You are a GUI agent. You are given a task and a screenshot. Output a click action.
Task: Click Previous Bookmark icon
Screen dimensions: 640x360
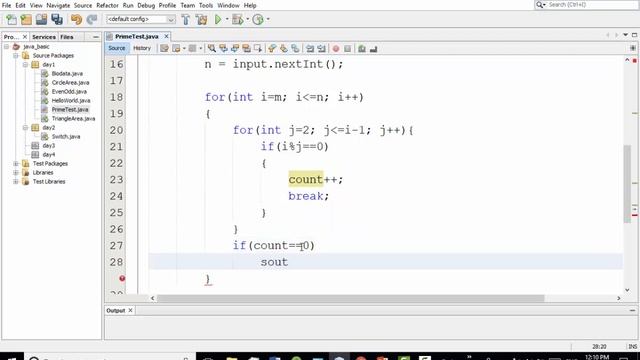[x=272, y=49]
